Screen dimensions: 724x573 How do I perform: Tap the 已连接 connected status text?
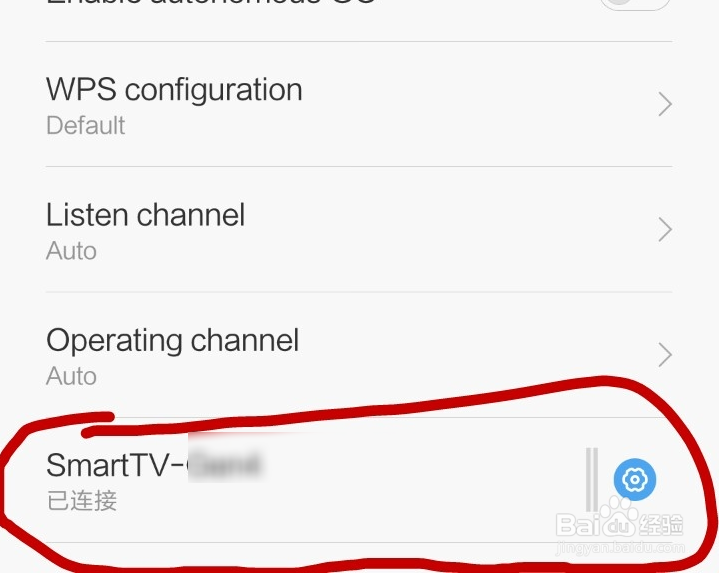point(82,501)
